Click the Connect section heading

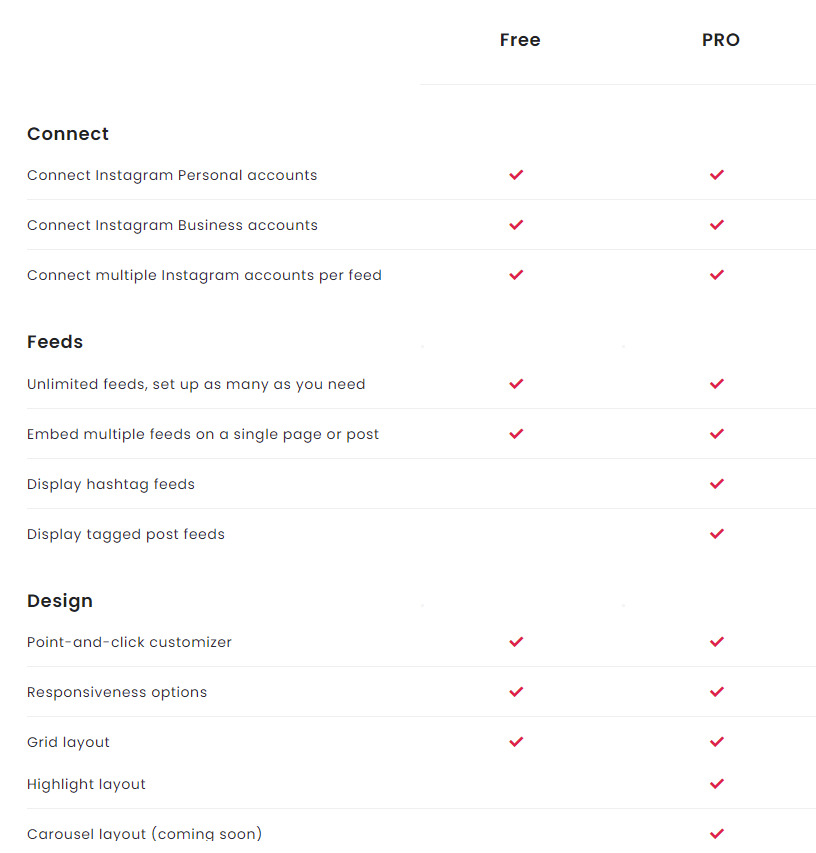68,134
